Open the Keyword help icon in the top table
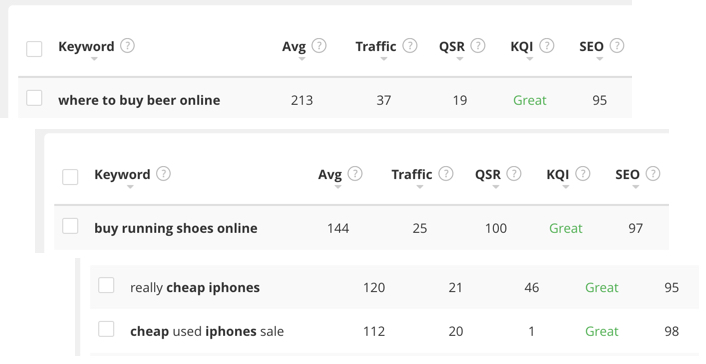This screenshot has height=364, width=706. pyautogui.click(x=127, y=46)
